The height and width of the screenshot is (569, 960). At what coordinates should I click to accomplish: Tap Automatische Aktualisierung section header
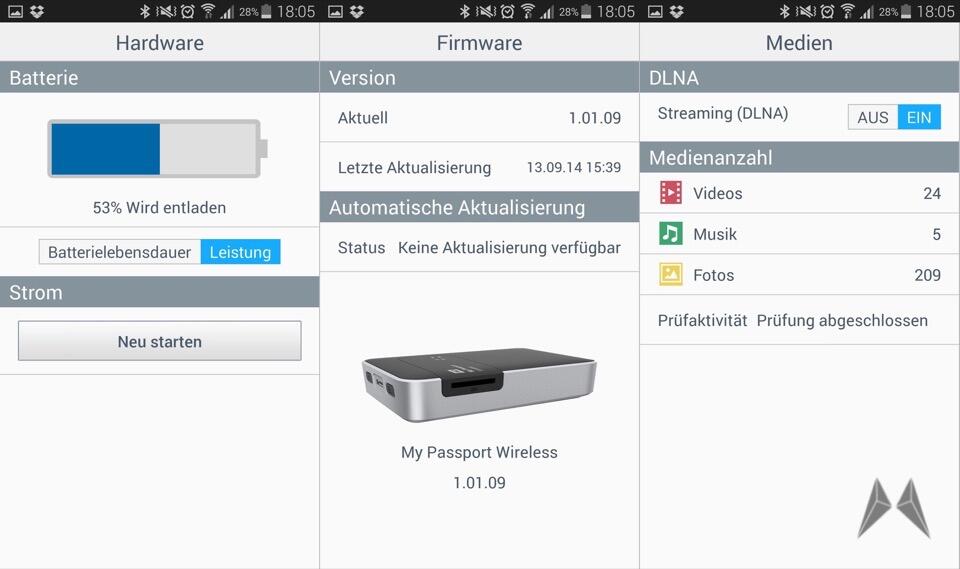479,207
